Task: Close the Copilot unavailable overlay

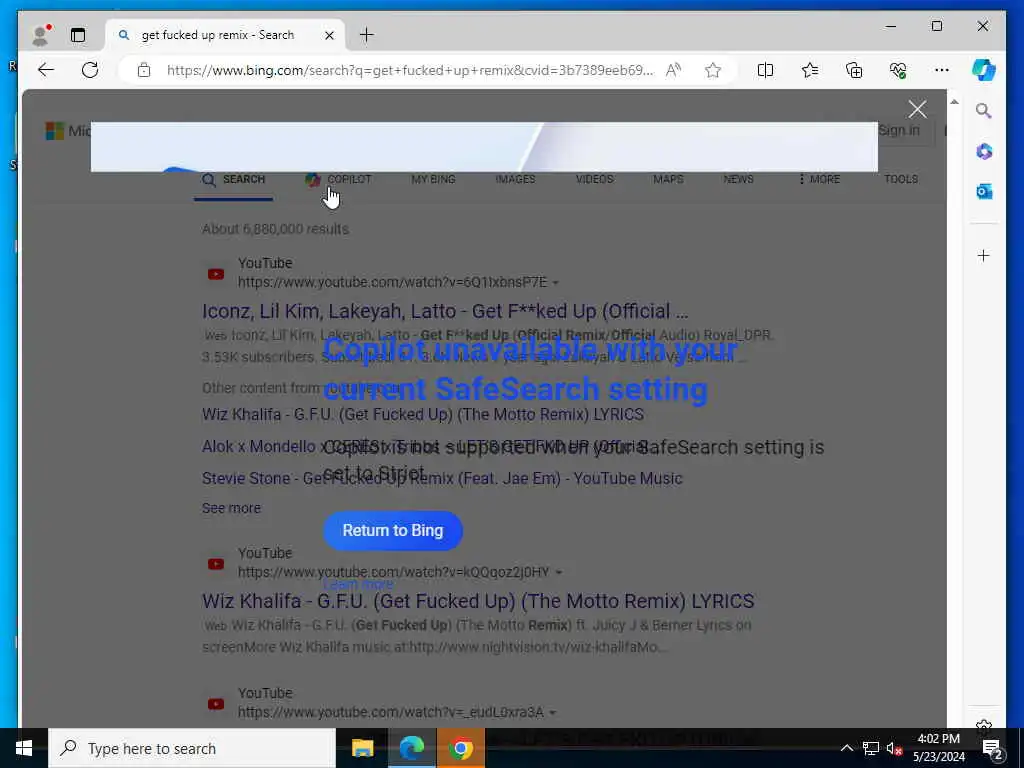Action: (x=918, y=109)
